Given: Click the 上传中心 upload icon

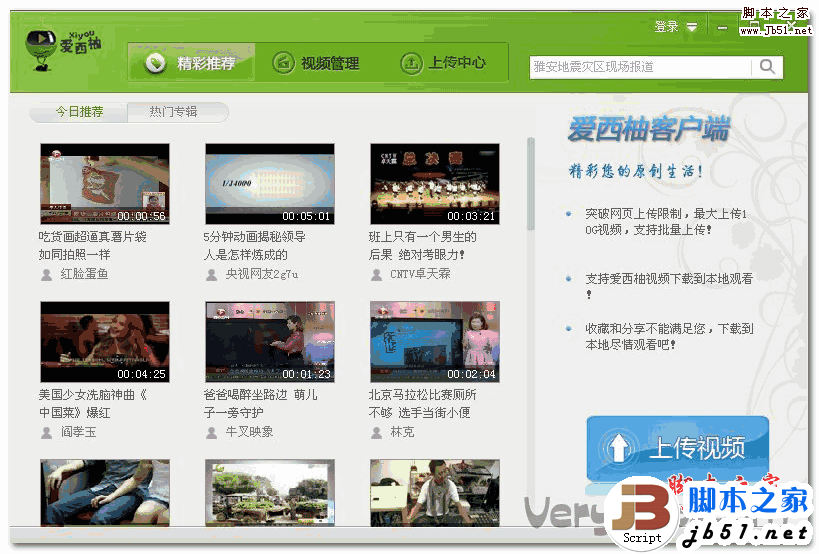Looking at the screenshot, I should click(x=411, y=63).
